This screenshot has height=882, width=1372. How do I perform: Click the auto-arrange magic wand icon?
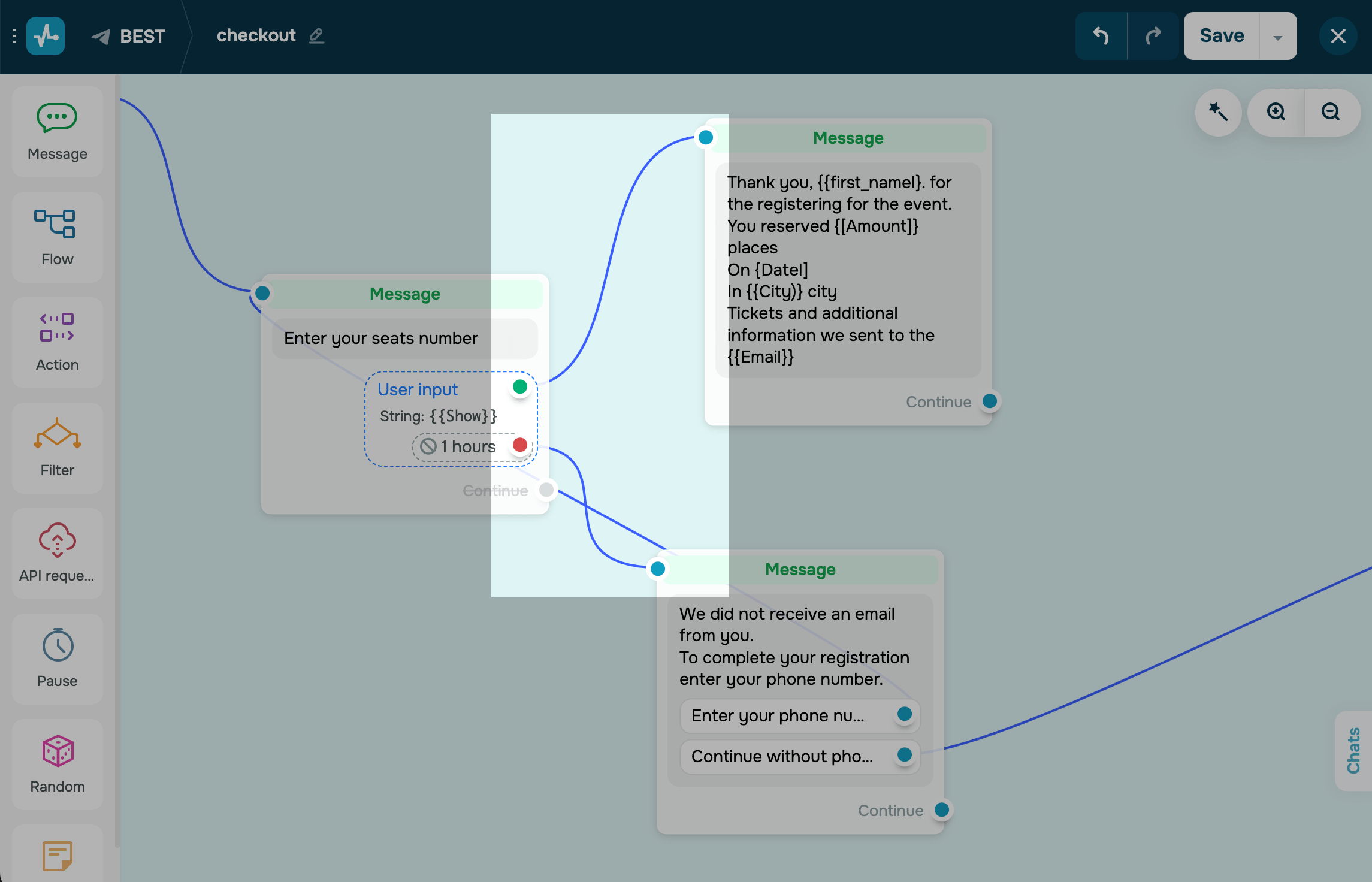coord(1217,112)
